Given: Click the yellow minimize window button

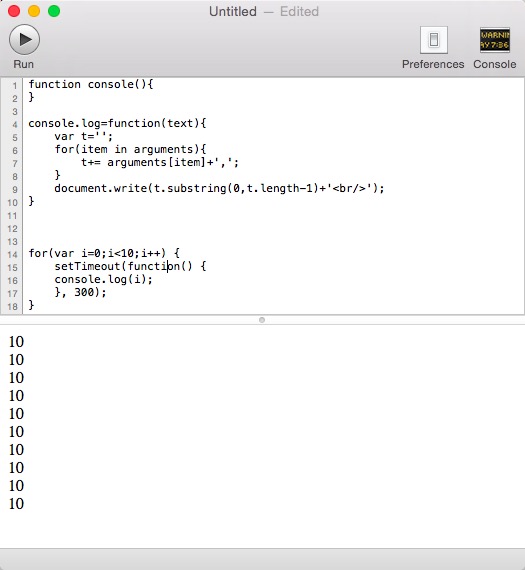Looking at the screenshot, I should pos(34,11).
